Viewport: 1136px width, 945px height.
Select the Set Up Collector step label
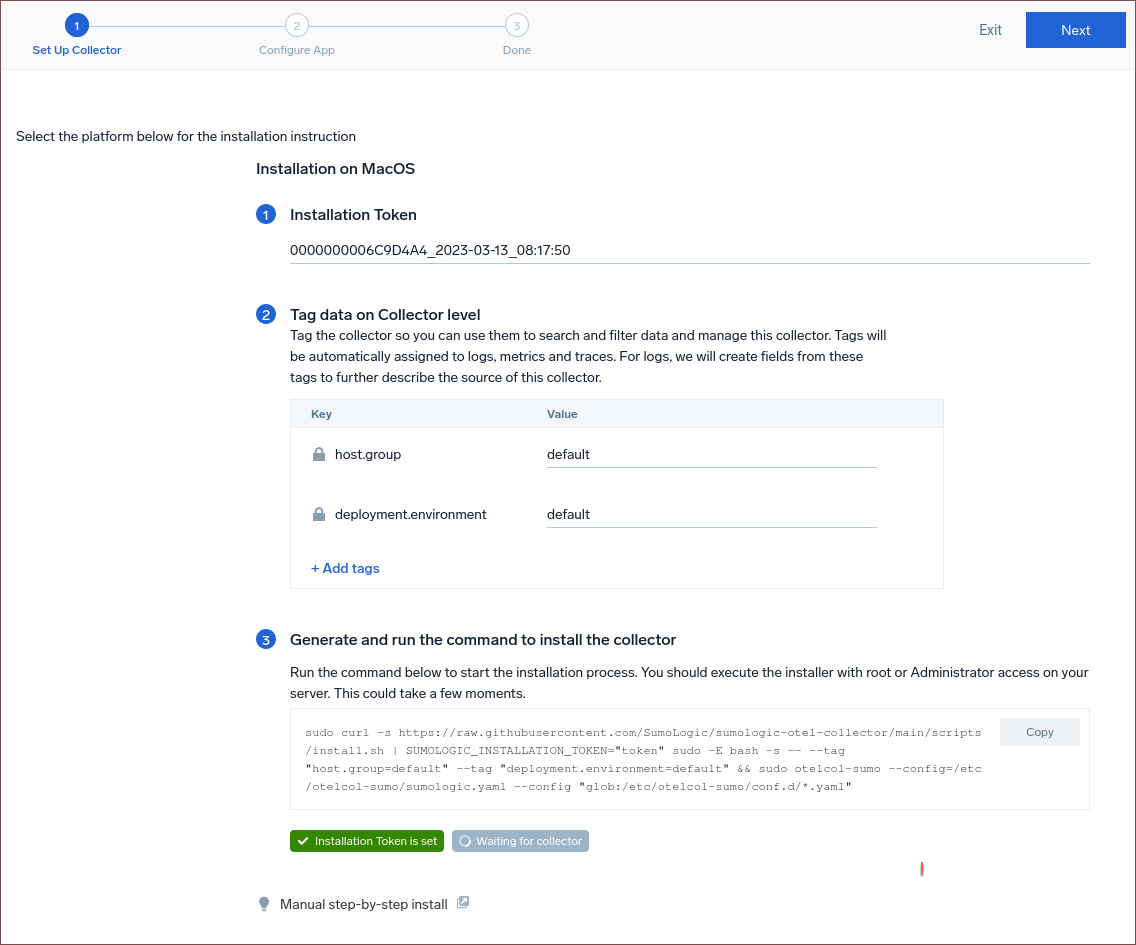(x=77, y=50)
